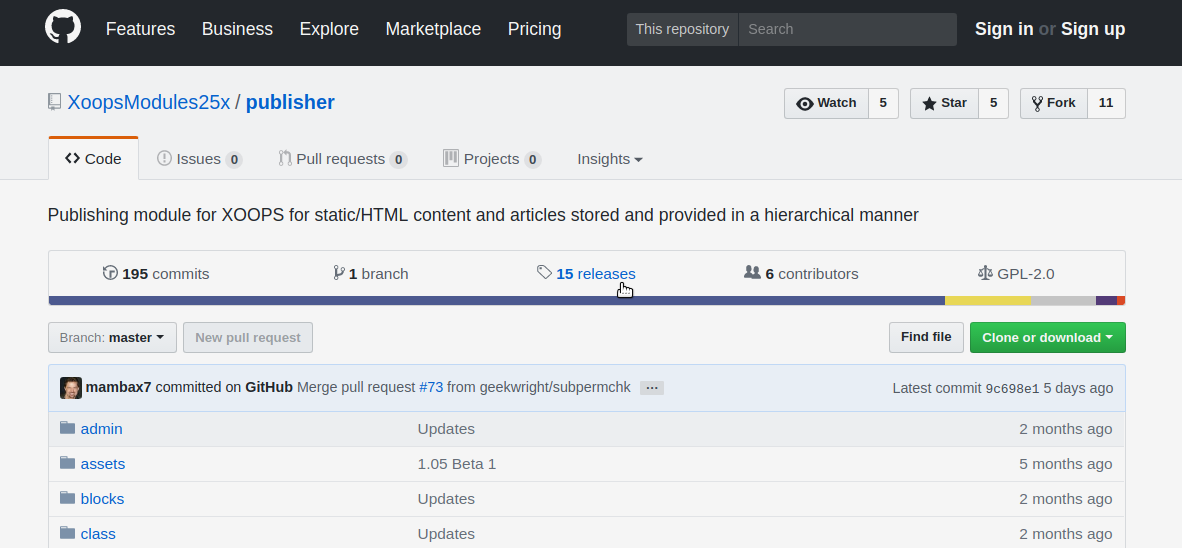Open the tag icon next to 15 releases
The height and width of the screenshot is (548, 1182).
pos(544,273)
